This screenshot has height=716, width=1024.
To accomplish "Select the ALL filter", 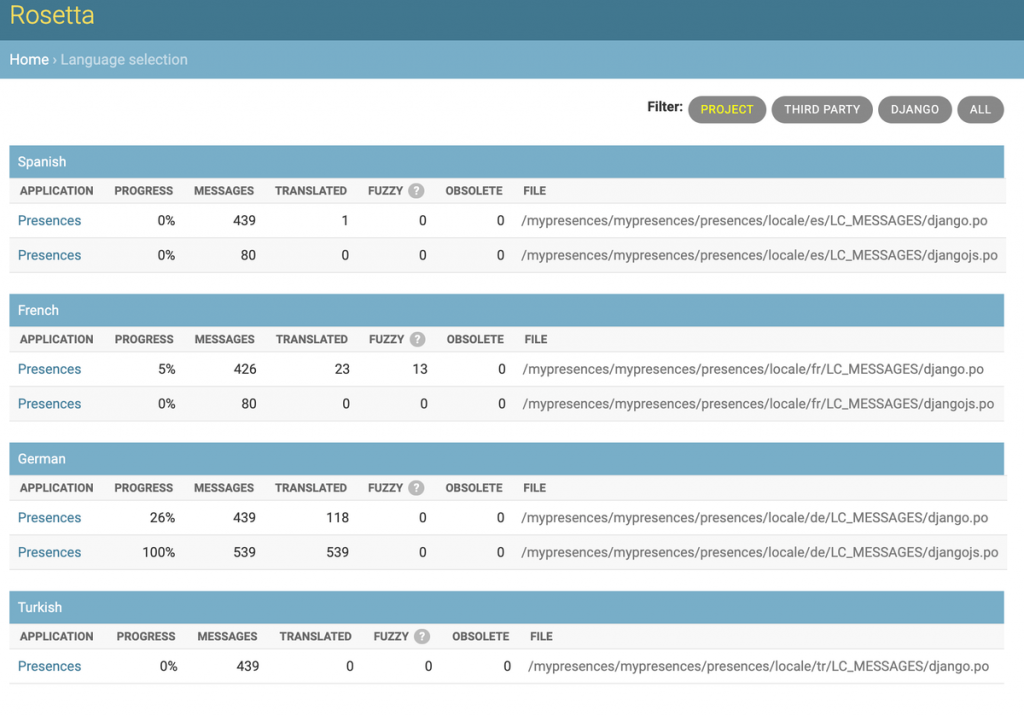I will point(980,110).
